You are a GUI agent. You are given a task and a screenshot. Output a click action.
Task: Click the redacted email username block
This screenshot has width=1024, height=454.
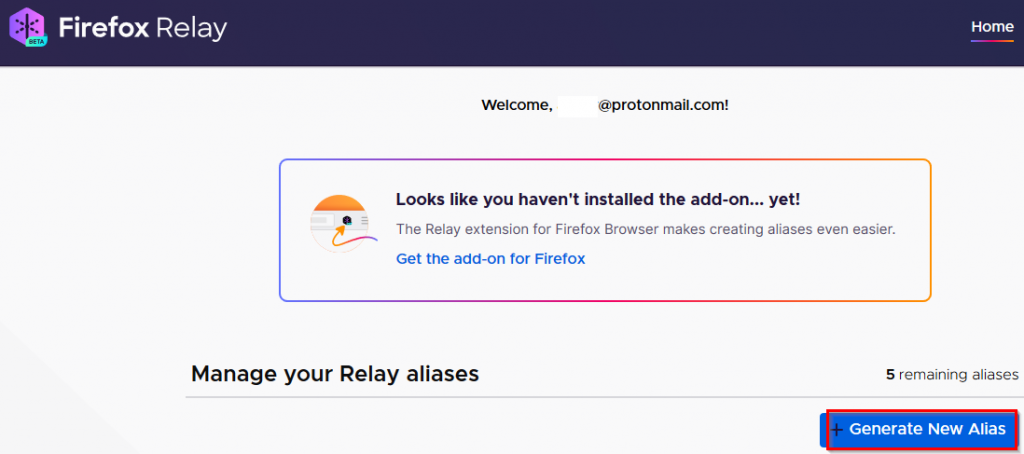pyautogui.click(x=578, y=105)
